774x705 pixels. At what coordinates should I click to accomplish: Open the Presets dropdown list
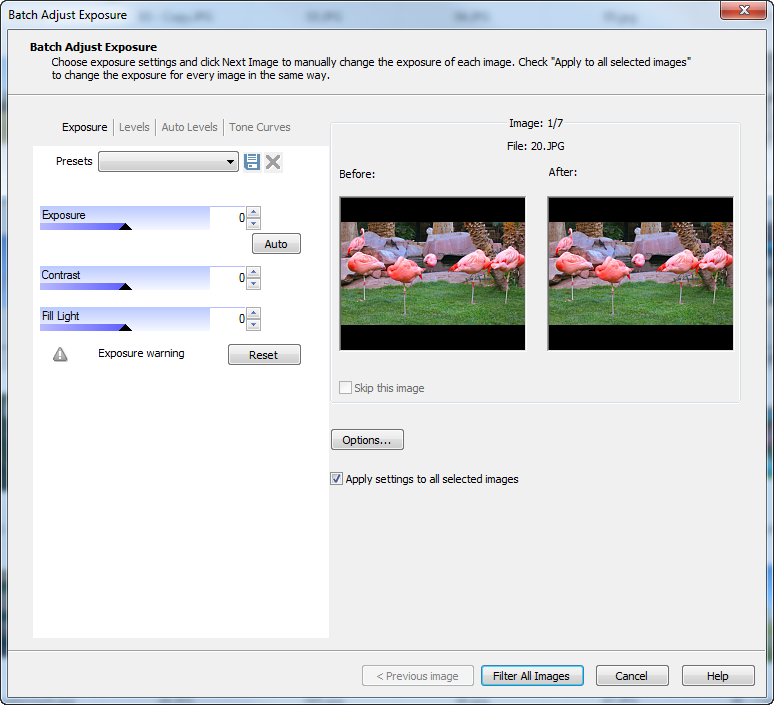click(231, 162)
